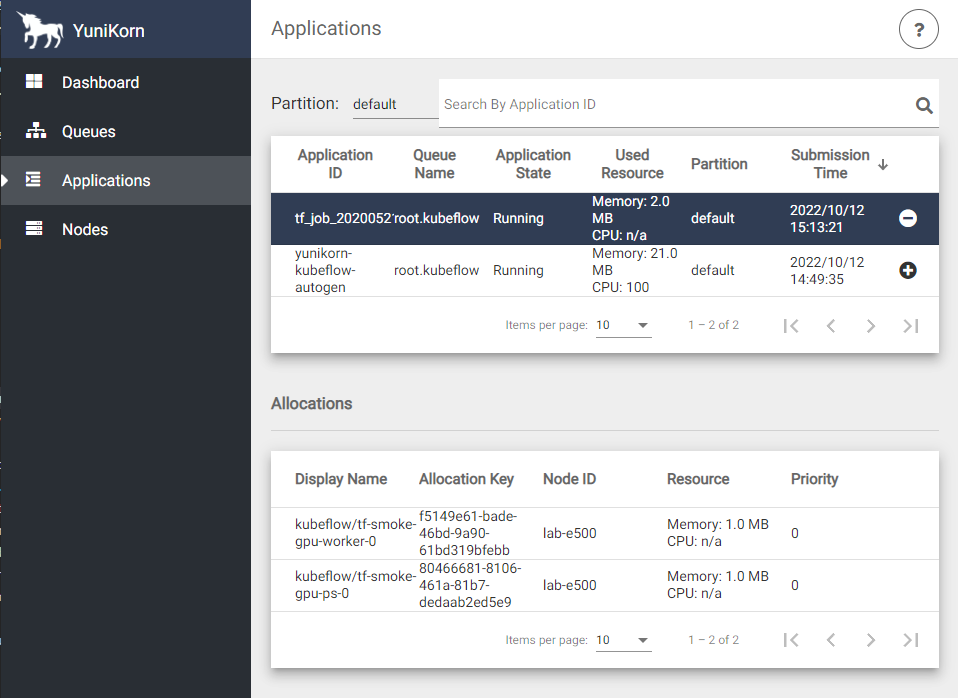This screenshot has height=698, width=958.
Task: Go to next page in Applications table
Action: (x=870, y=325)
